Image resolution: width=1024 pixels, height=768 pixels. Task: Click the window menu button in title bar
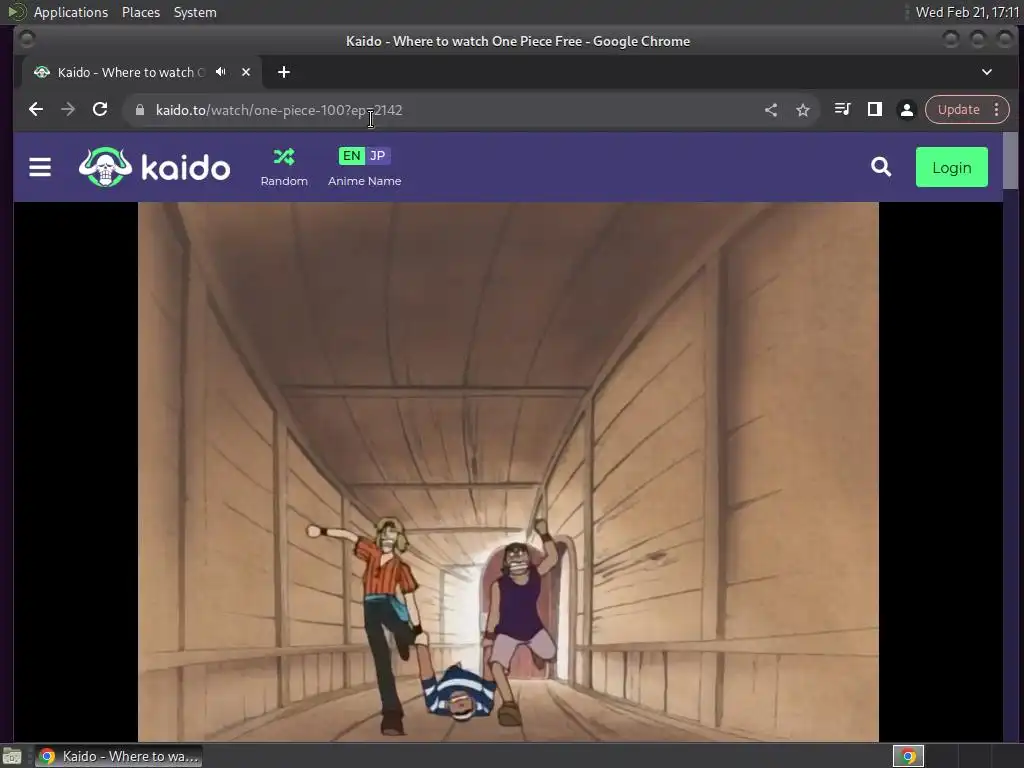pyautogui.click(x=27, y=40)
